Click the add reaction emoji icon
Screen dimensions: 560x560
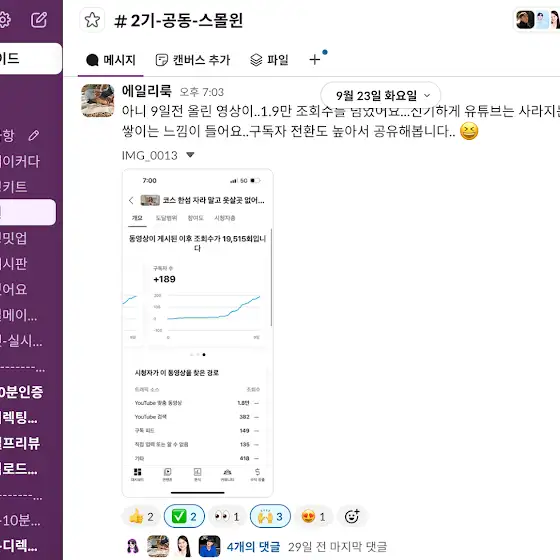(352, 516)
